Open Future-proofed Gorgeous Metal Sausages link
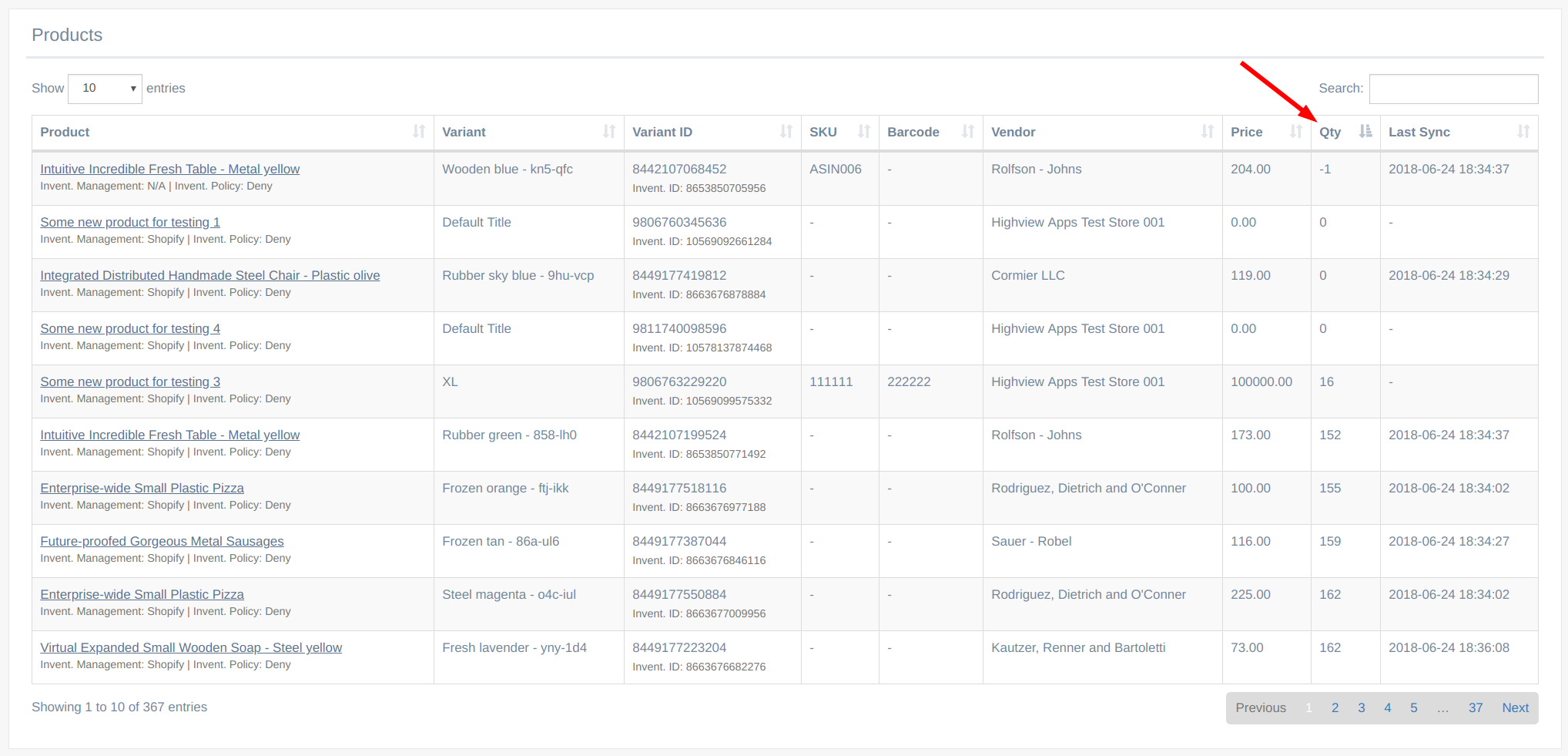 [x=162, y=541]
